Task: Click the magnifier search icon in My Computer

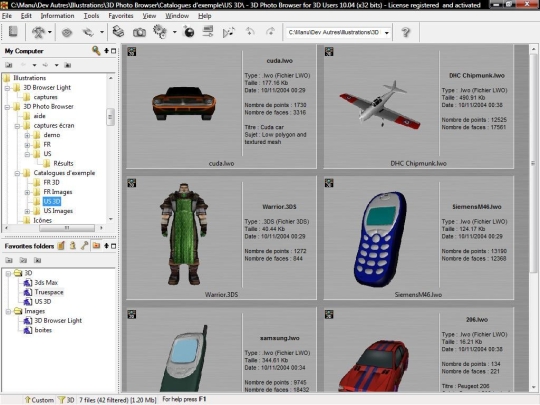Action: pyautogui.click(x=96, y=51)
